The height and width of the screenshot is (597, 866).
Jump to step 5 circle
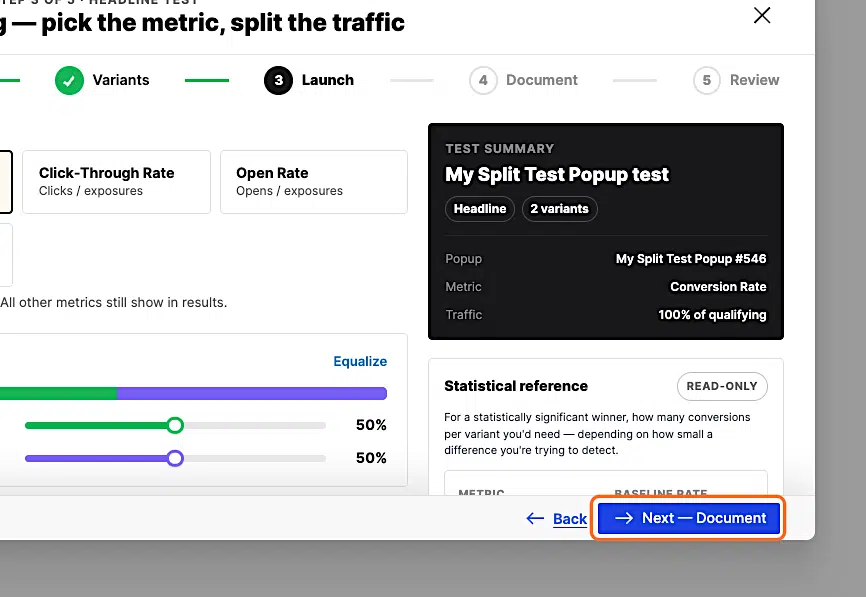tap(707, 81)
